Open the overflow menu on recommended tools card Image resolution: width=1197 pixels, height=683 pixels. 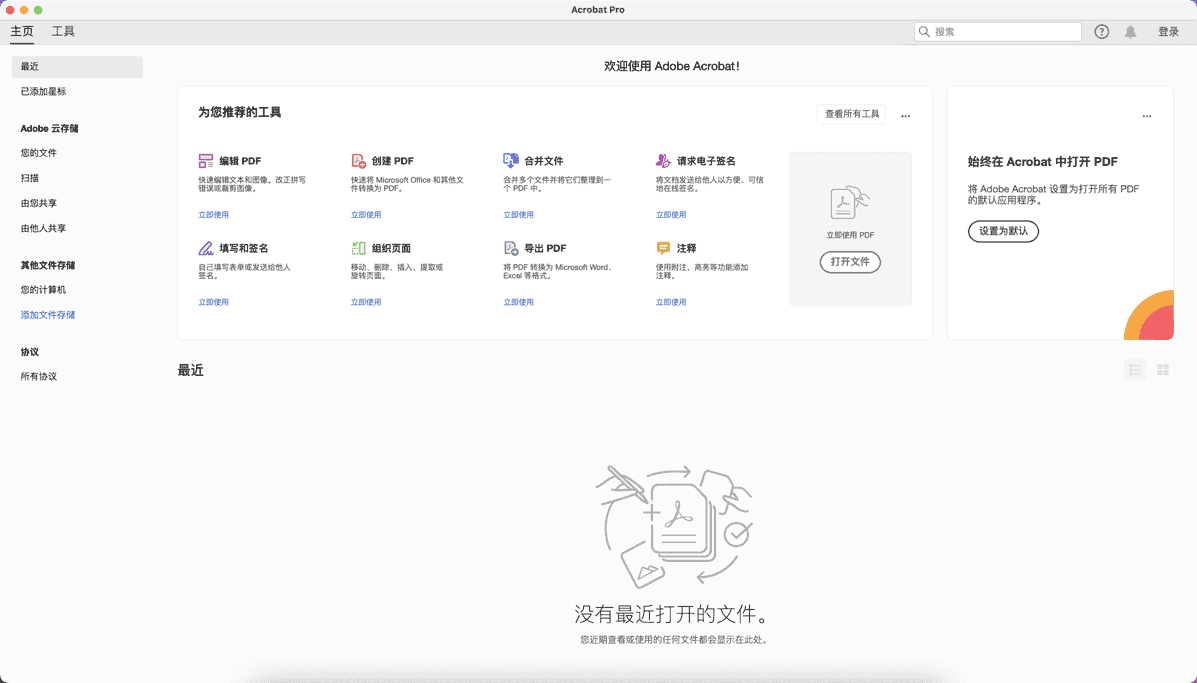pos(905,115)
